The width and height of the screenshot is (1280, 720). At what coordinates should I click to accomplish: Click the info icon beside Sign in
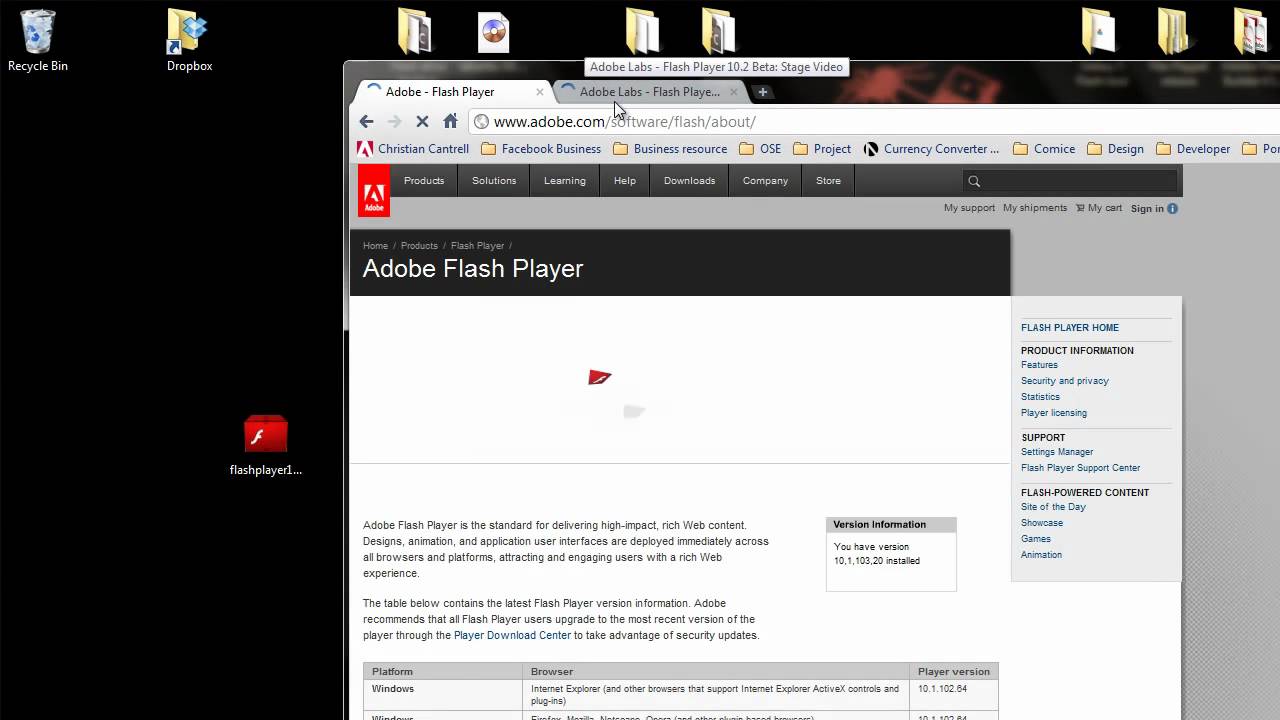click(1172, 208)
